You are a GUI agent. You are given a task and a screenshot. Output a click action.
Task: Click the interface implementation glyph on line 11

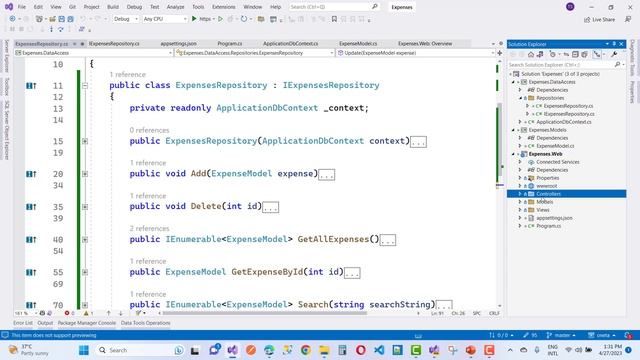click(31, 86)
